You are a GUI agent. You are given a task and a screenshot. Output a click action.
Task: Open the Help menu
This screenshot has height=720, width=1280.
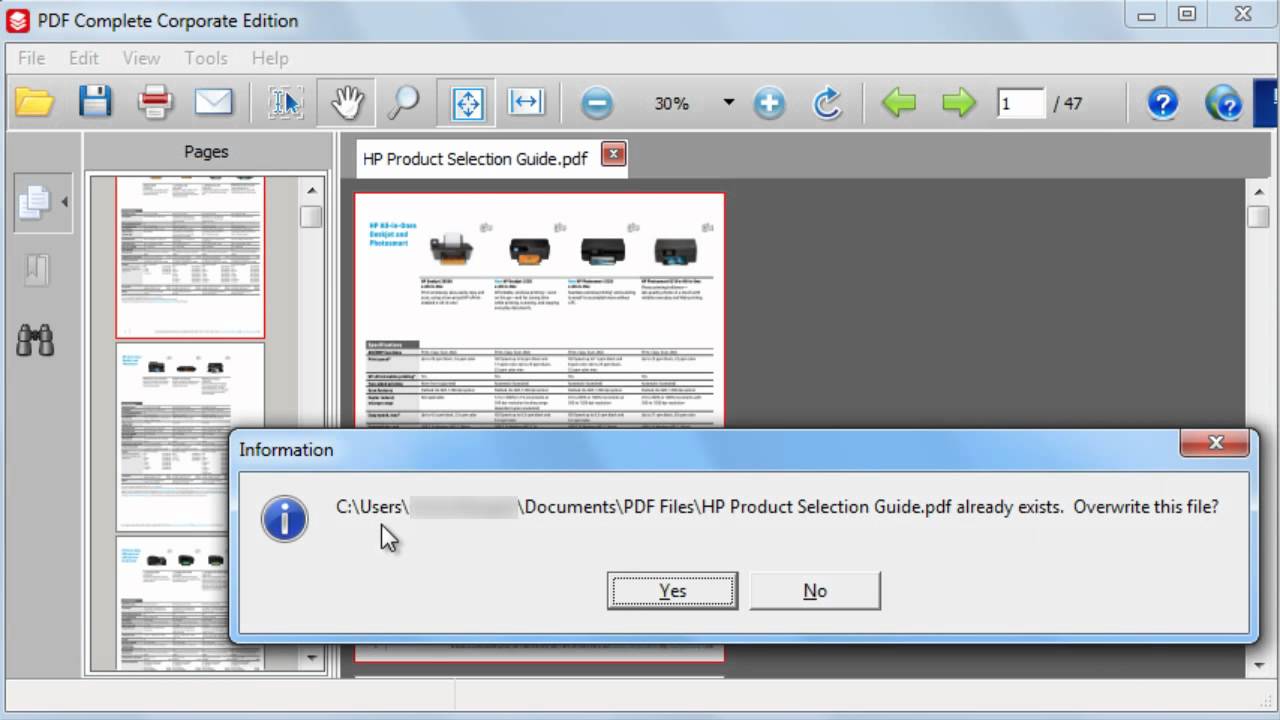(270, 58)
